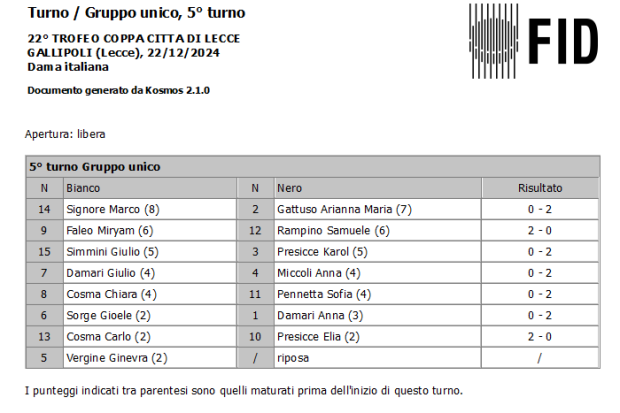Viewport: 620px width, 413px height.
Task: Click the 'Faleo Miryam (6)' cell
Action: [109, 230]
